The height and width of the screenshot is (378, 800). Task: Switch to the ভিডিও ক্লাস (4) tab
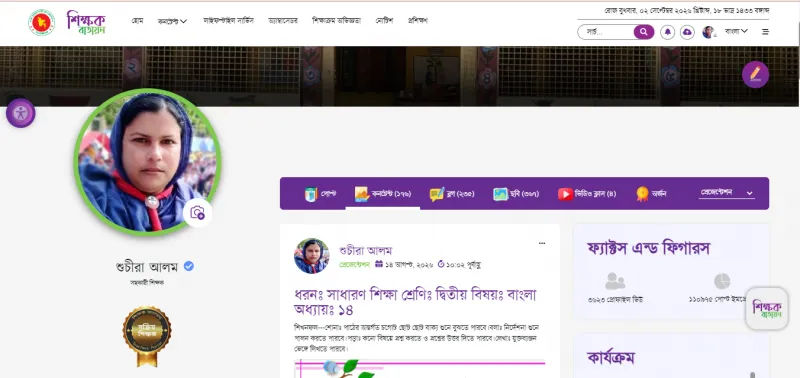[587, 194]
